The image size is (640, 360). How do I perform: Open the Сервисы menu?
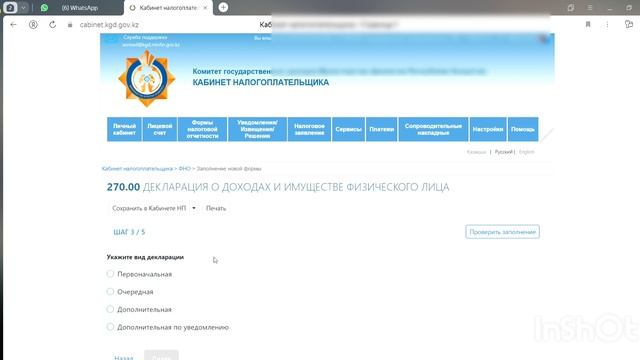(348, 129)
